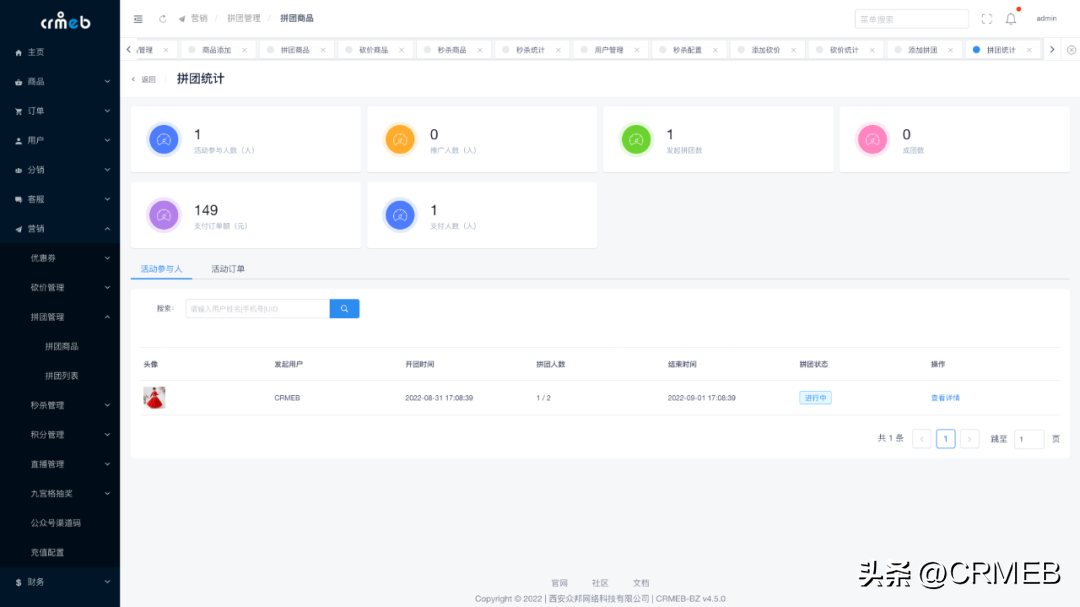
Task: Click the close-all-tabs circle icon
Action: click(x=1071, y=50)
